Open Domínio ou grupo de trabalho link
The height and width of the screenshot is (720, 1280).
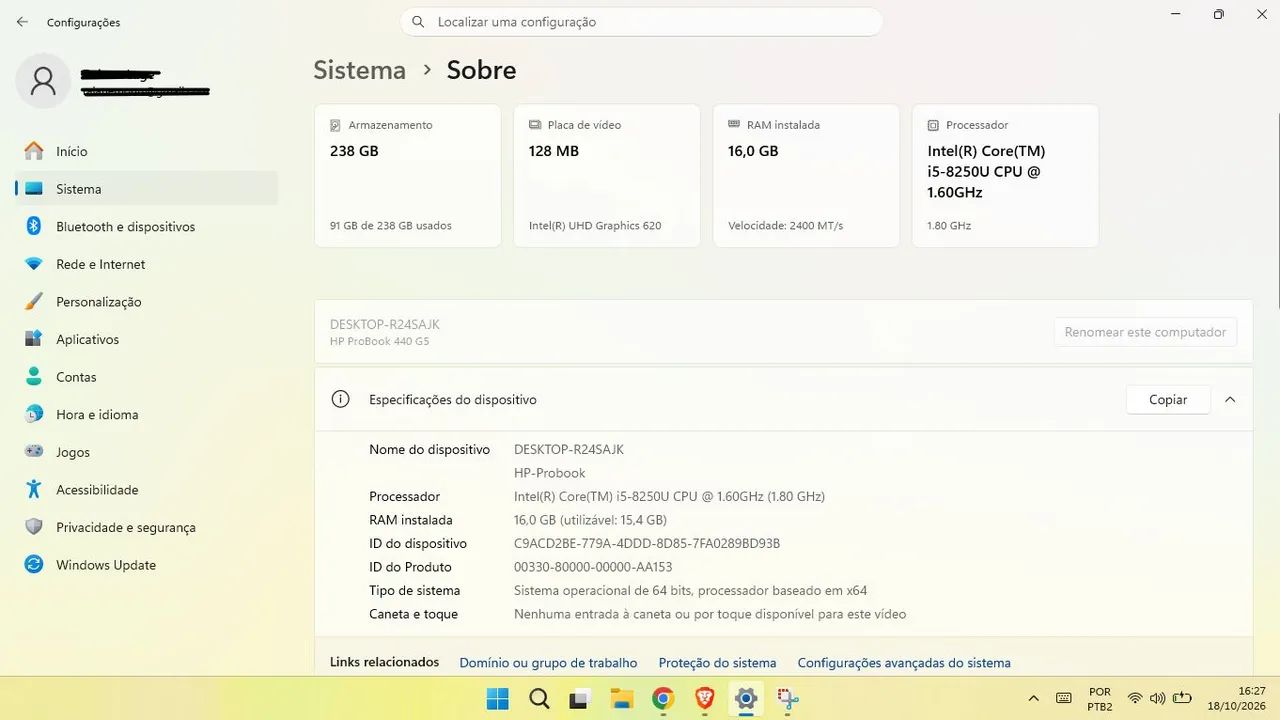(x=548, y=662)
